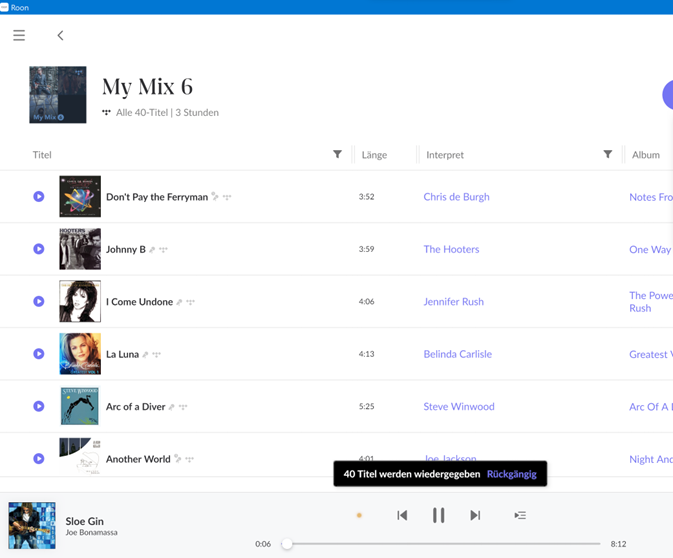Viewport: 673px width, 558px height.
Task: Sort by the Interpret column header
Action: point(445,155)
